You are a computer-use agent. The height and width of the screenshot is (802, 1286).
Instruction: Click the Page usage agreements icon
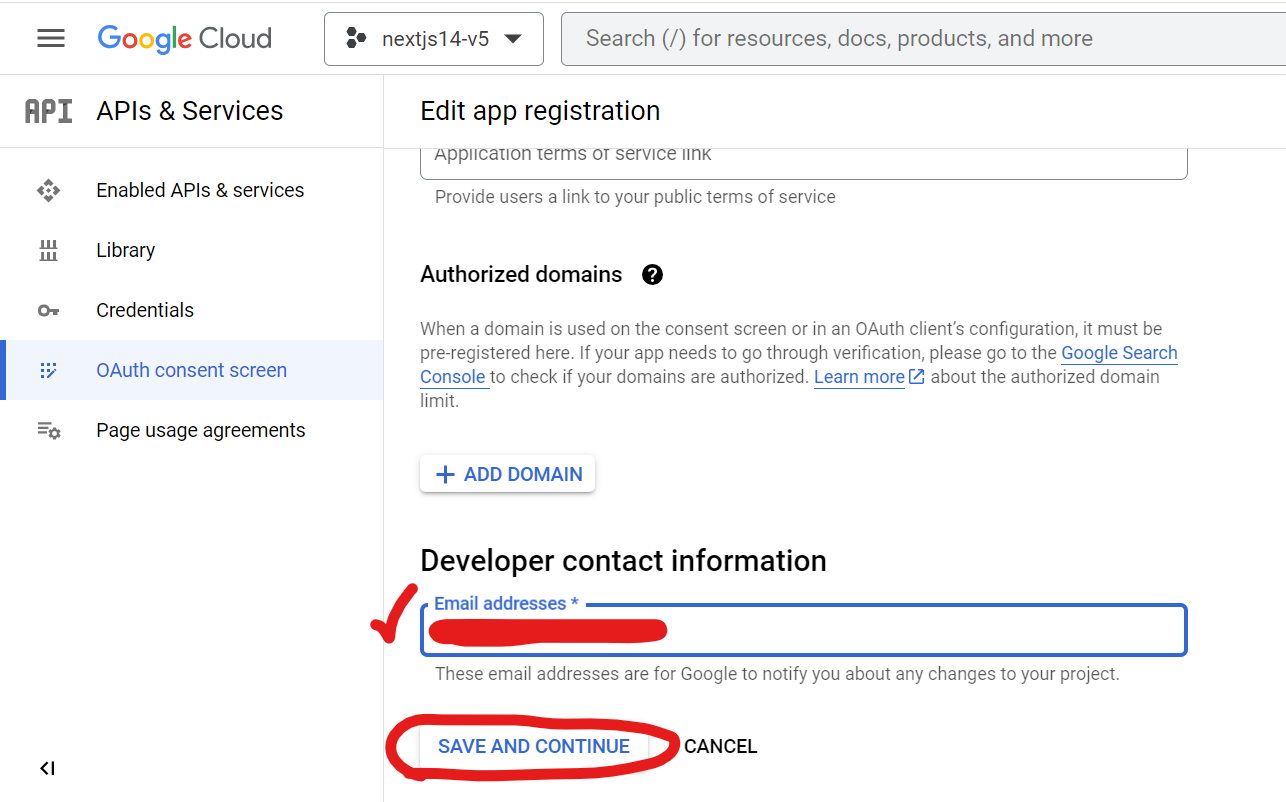[48, 430]
